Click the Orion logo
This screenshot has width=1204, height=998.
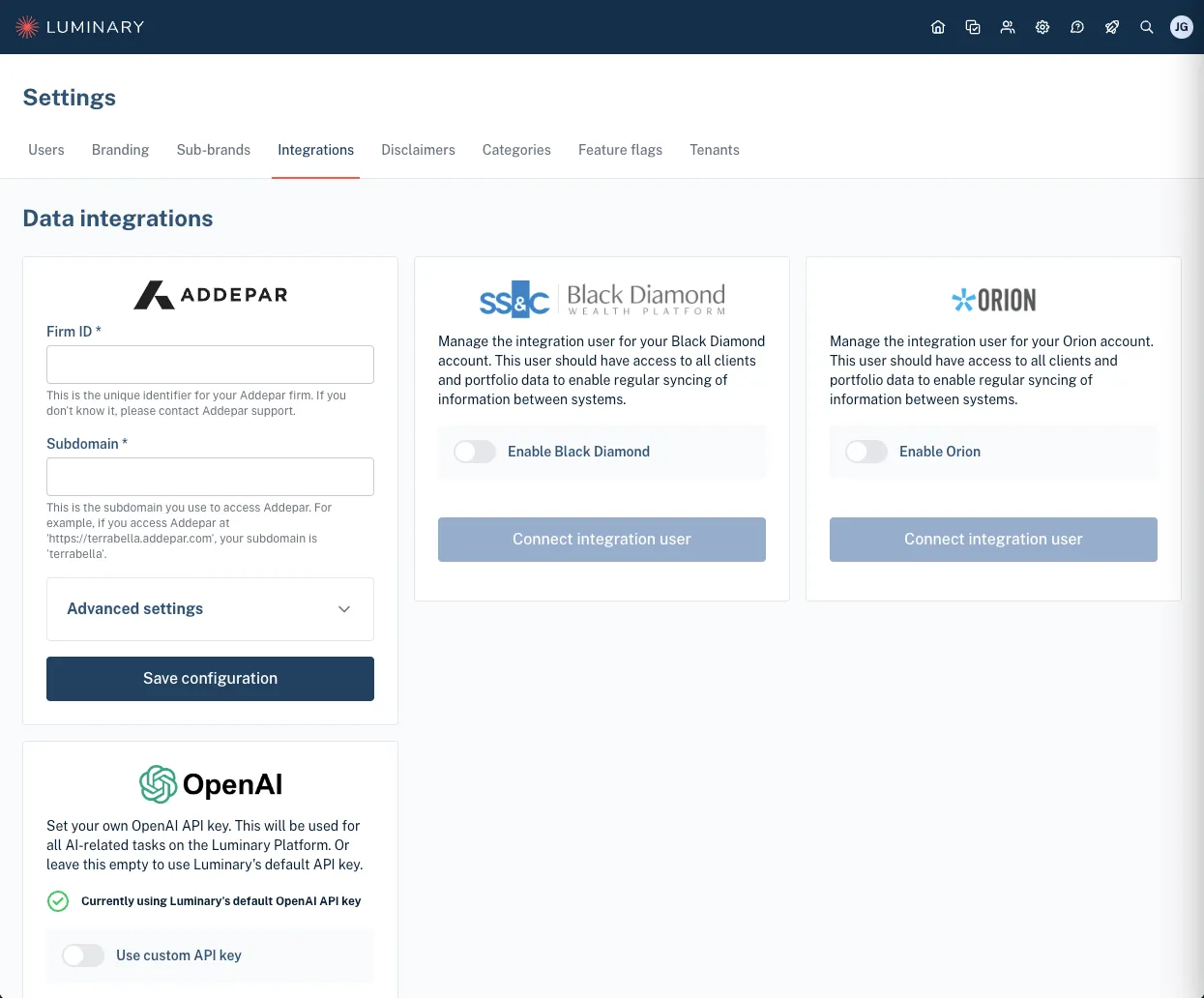[x=993, y=300]
